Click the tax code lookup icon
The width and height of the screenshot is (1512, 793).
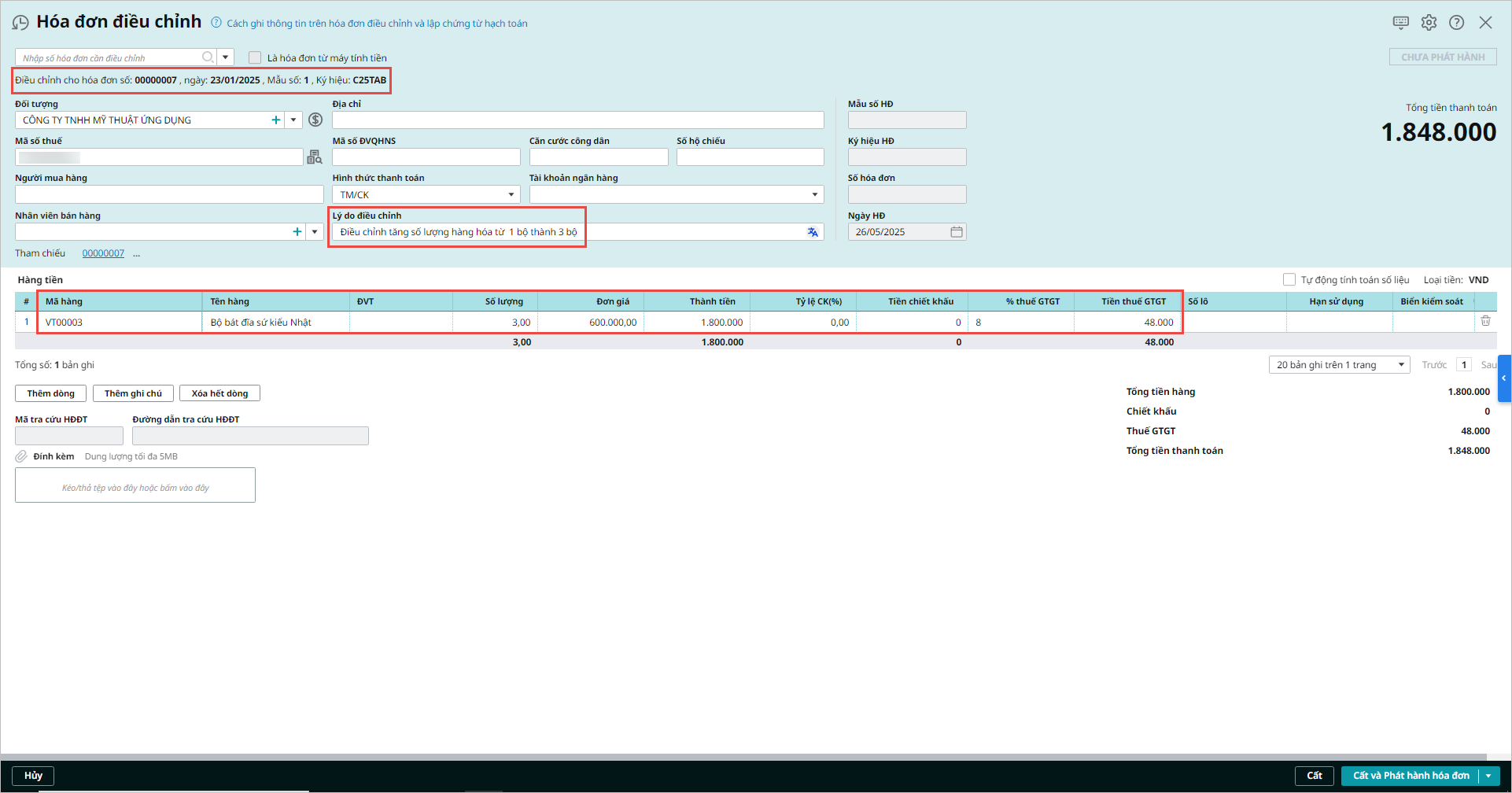315,157
